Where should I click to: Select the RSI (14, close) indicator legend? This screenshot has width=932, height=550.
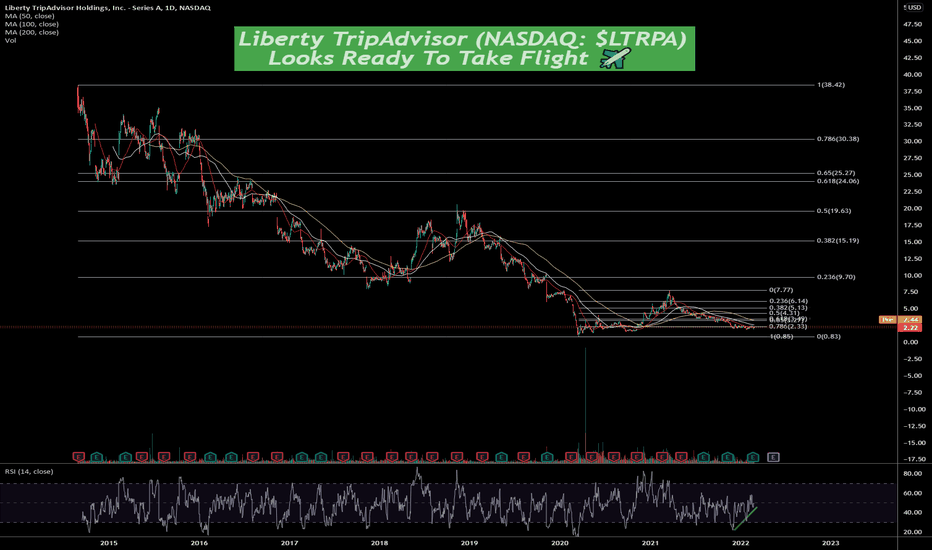(29, 472)
